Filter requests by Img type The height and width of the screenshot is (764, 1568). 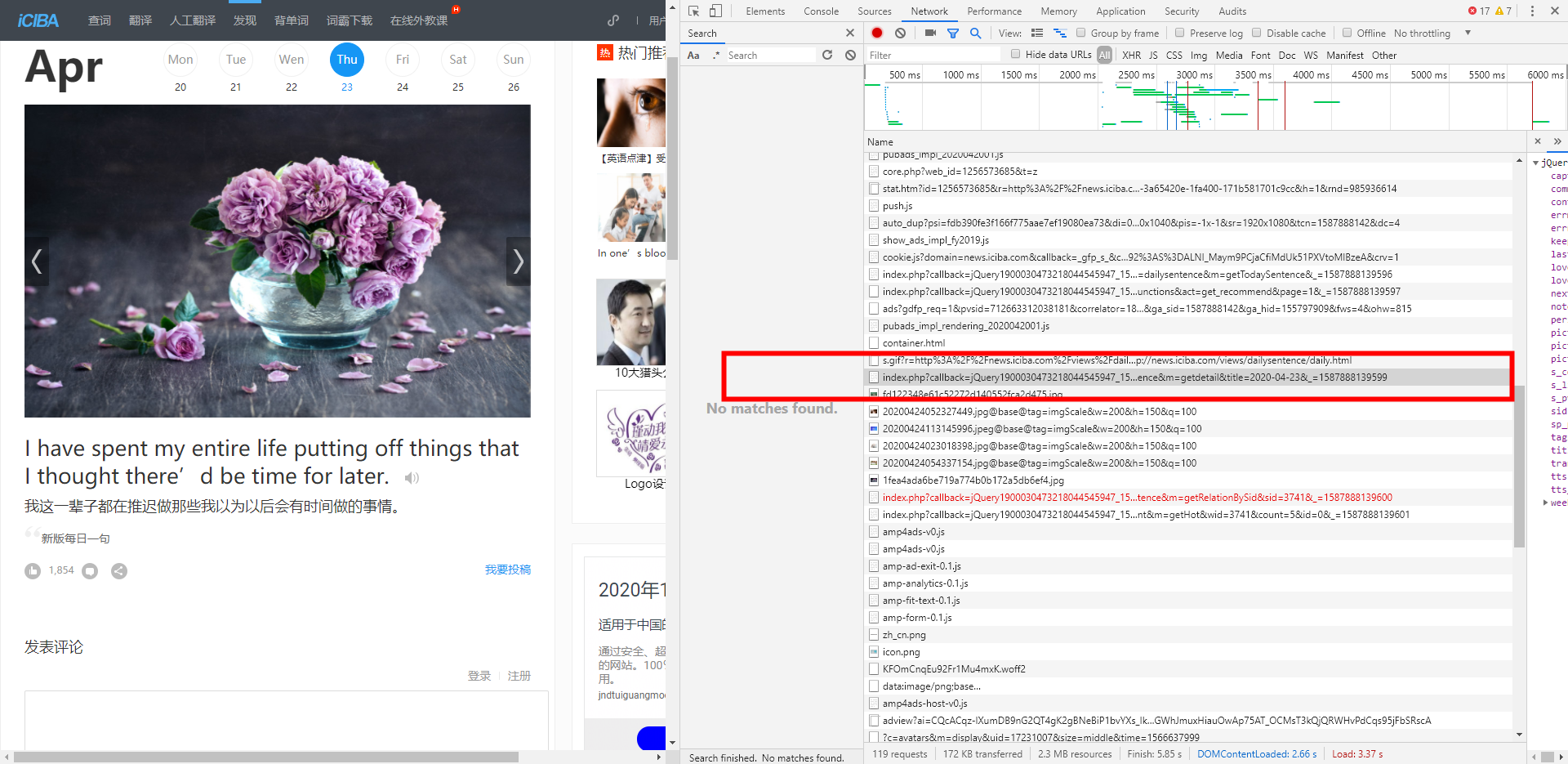pos(1199,55)
